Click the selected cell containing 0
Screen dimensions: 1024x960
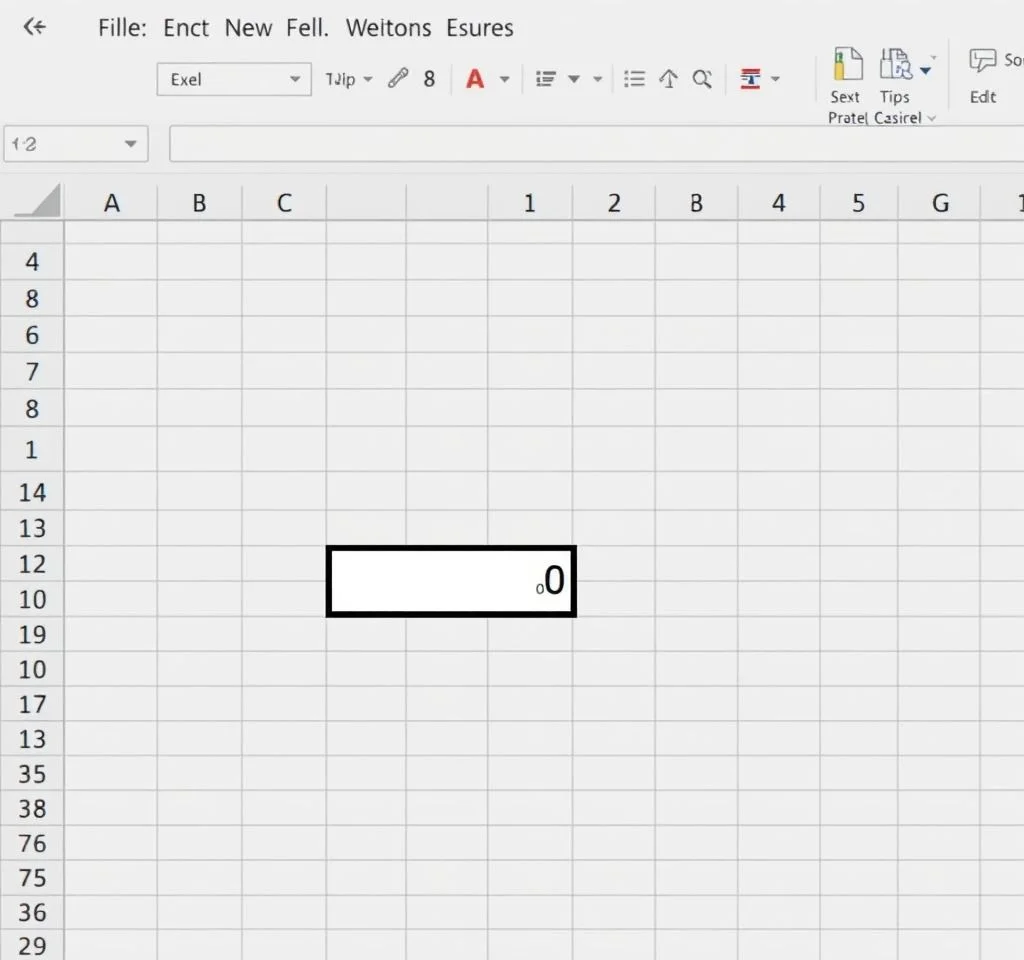[451, 581]
